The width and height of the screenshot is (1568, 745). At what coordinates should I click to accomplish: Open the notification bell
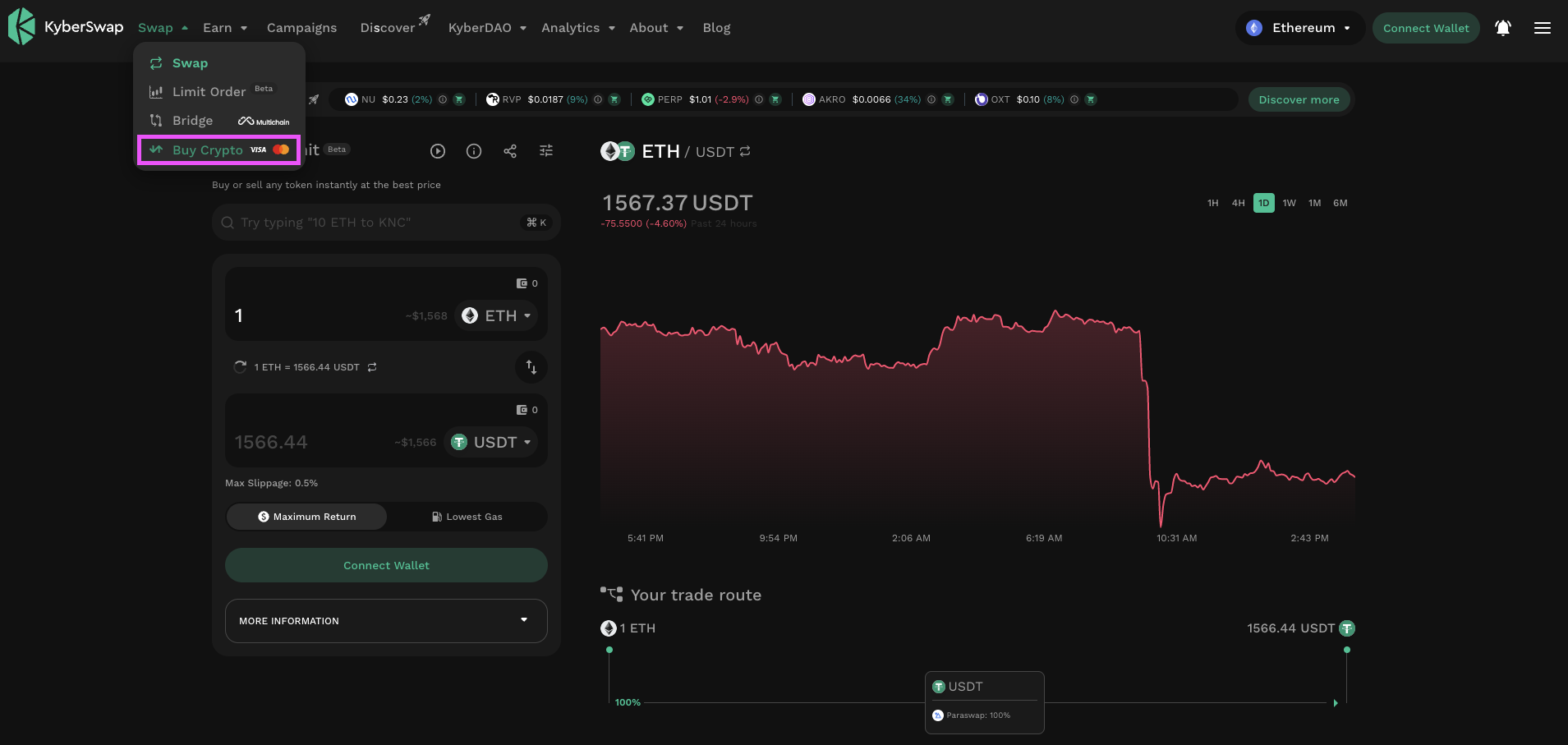1503,28
